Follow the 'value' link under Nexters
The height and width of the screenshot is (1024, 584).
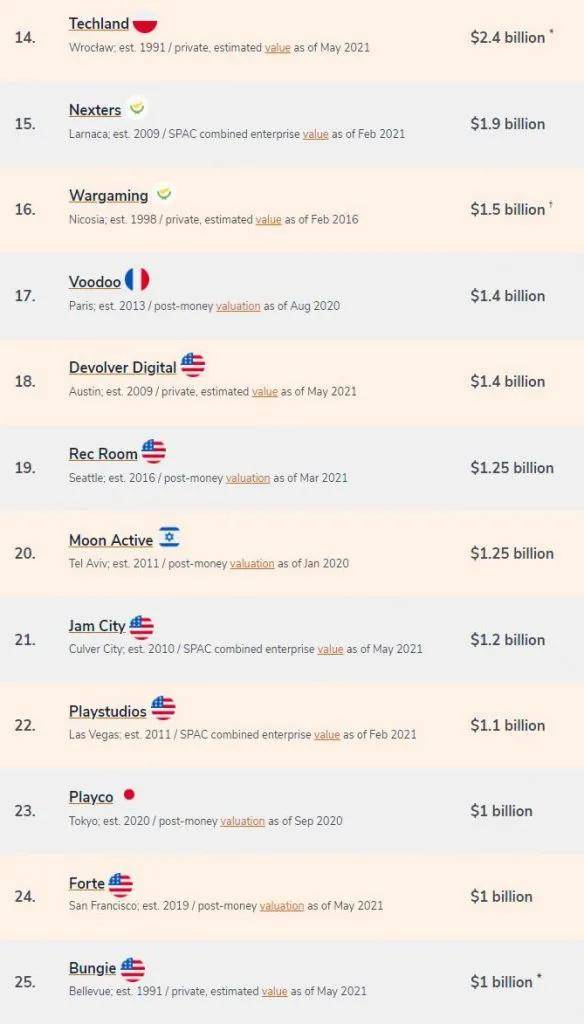coord(316,134)
